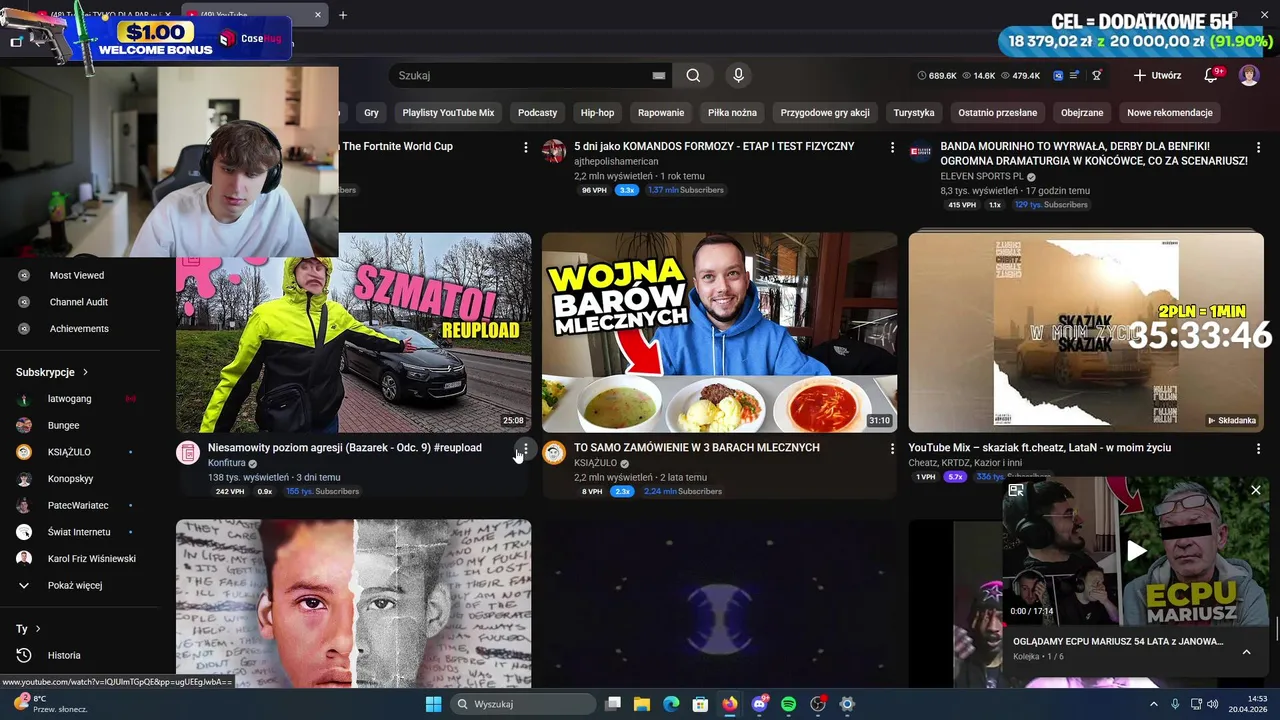Select Rapowanie filter chip
Viewport: 1280px width, 720px height.
click(x=661, y=113)
